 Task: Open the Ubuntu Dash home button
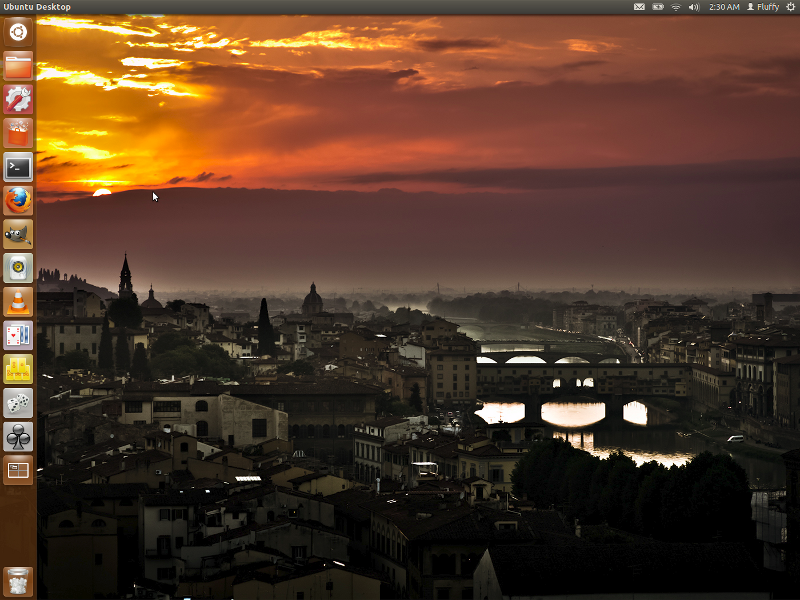[x=17, y=31]
